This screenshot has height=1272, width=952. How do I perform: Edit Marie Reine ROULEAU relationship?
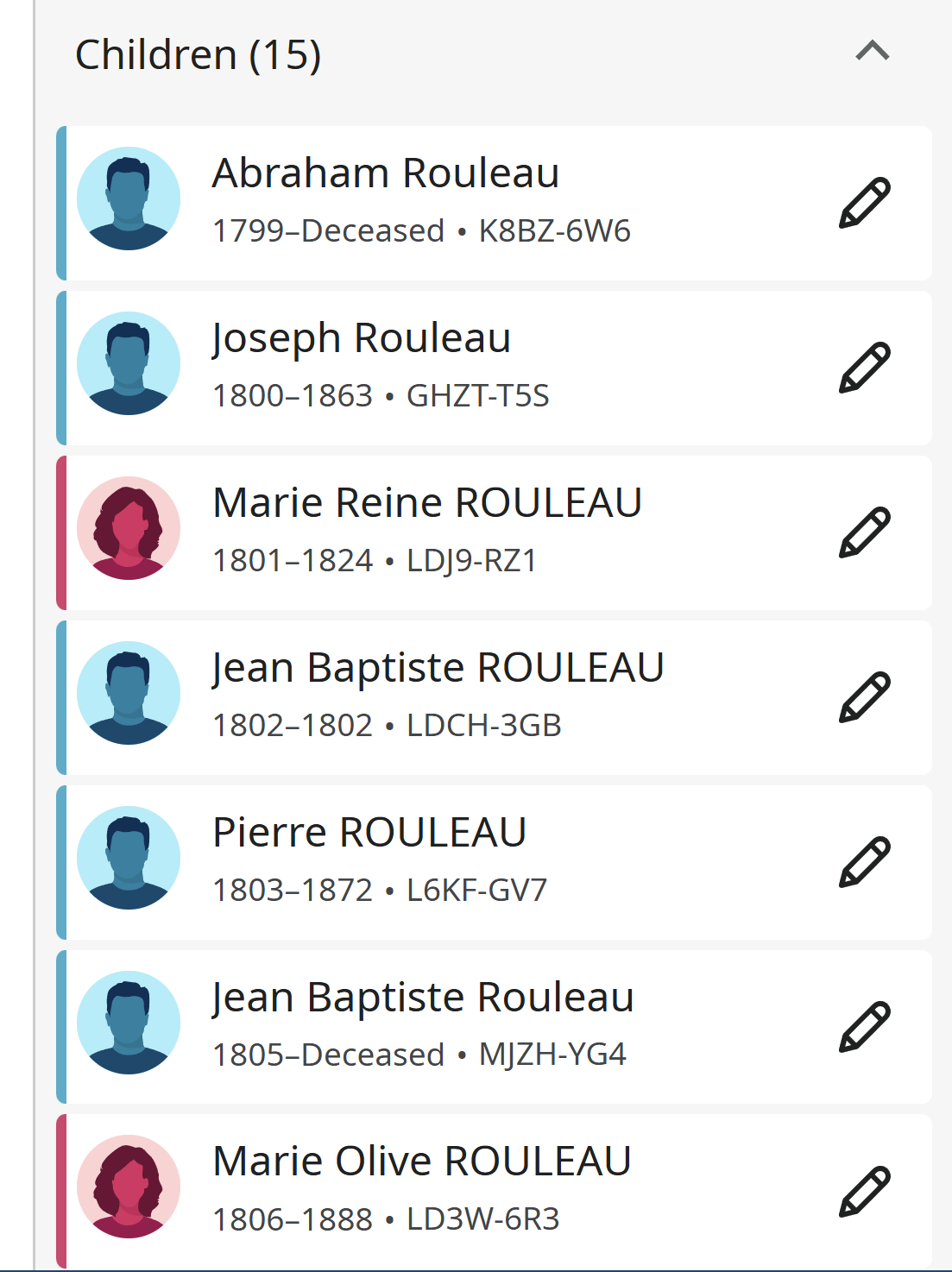[x=865, y=532]
